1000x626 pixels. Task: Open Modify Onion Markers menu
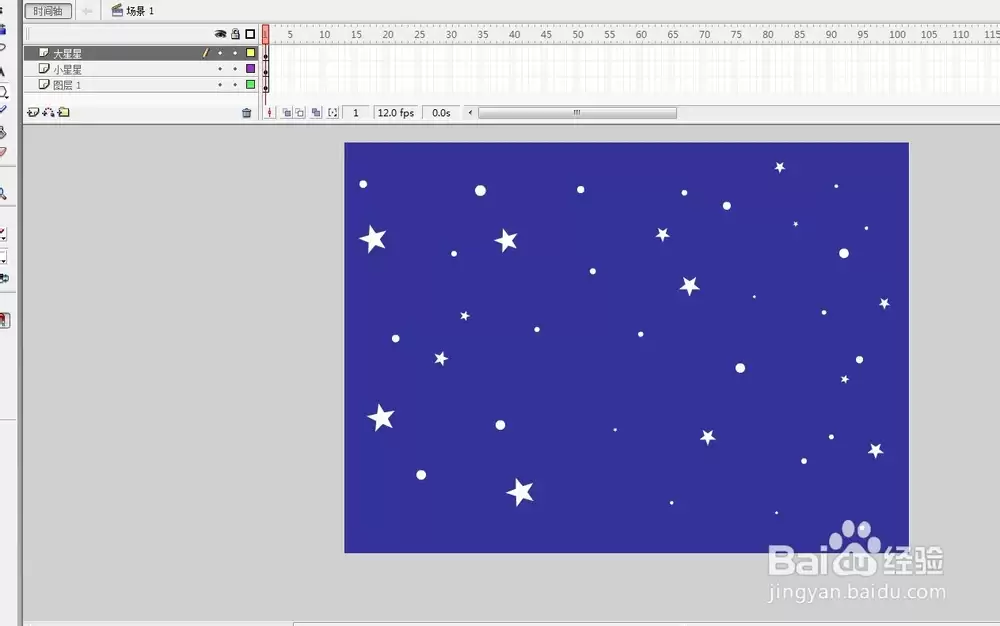(x=332, y=113)
